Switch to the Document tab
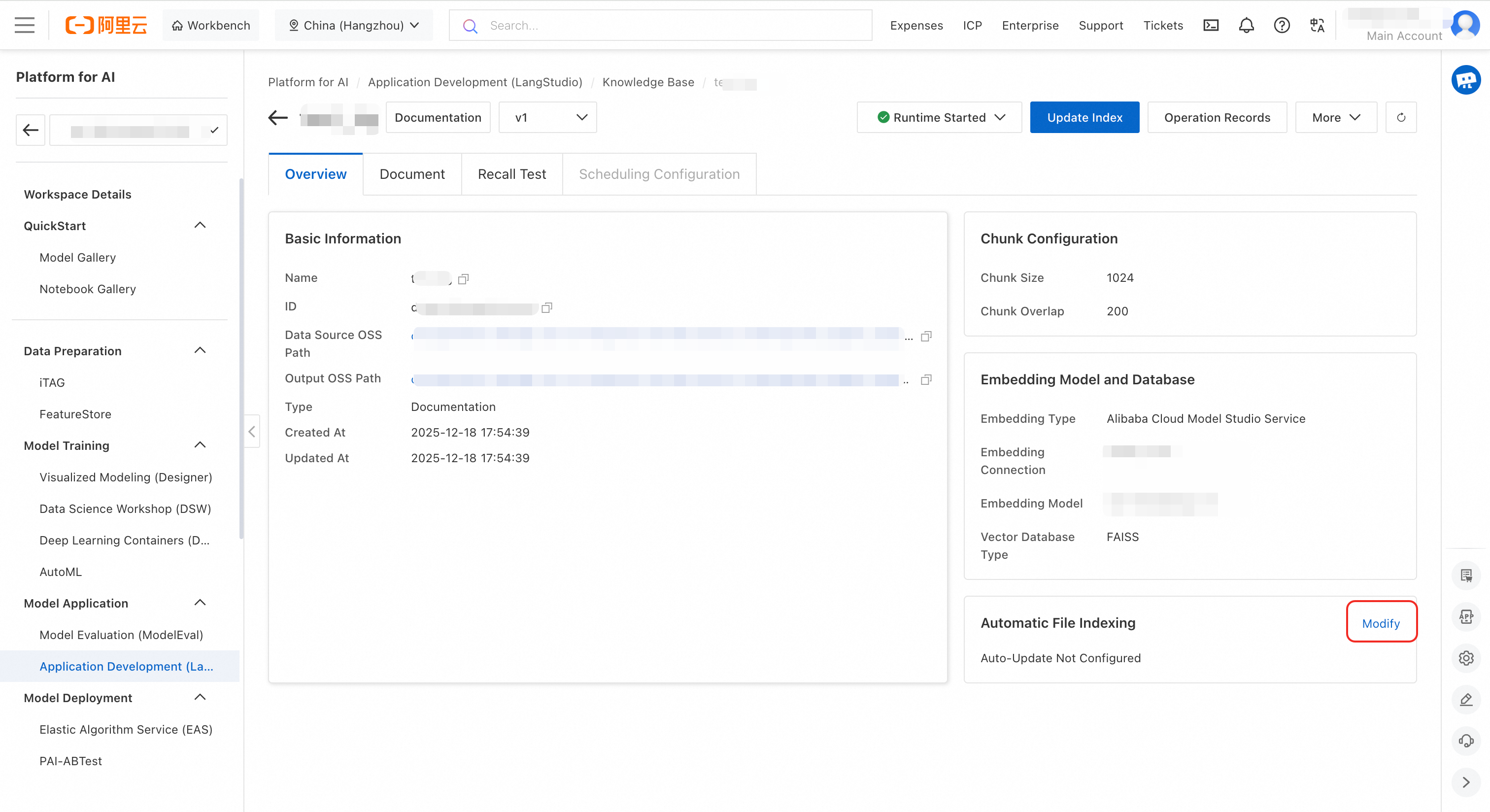Screen dimensions: 1490x812 pyautogui.click(x=412, y=174)
